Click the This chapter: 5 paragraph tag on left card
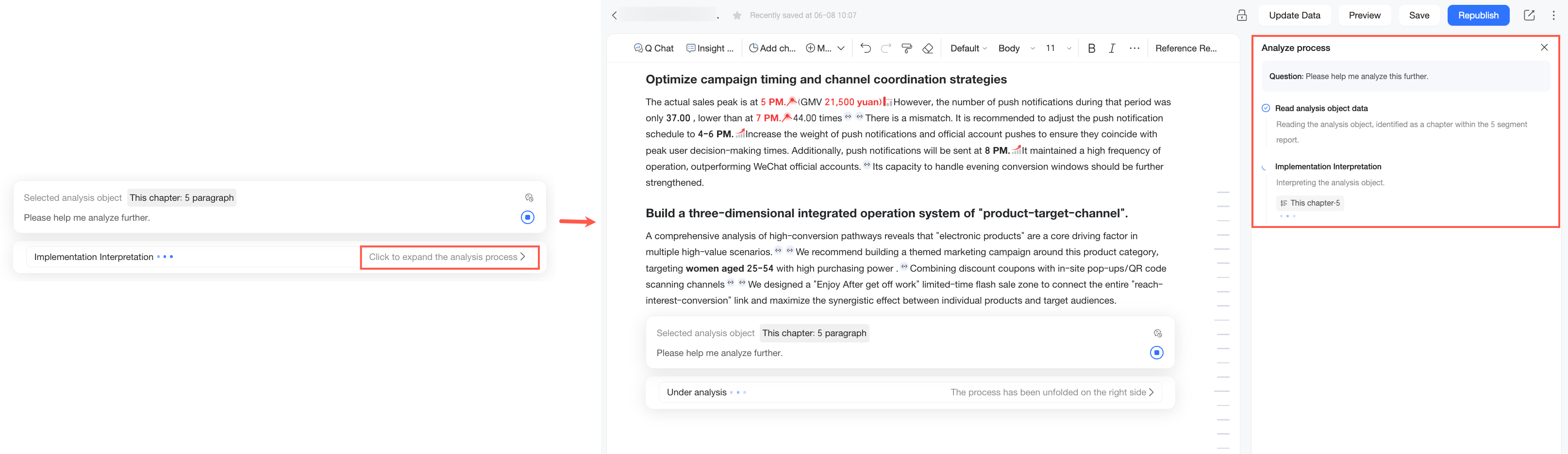 (x=182, y=198)
